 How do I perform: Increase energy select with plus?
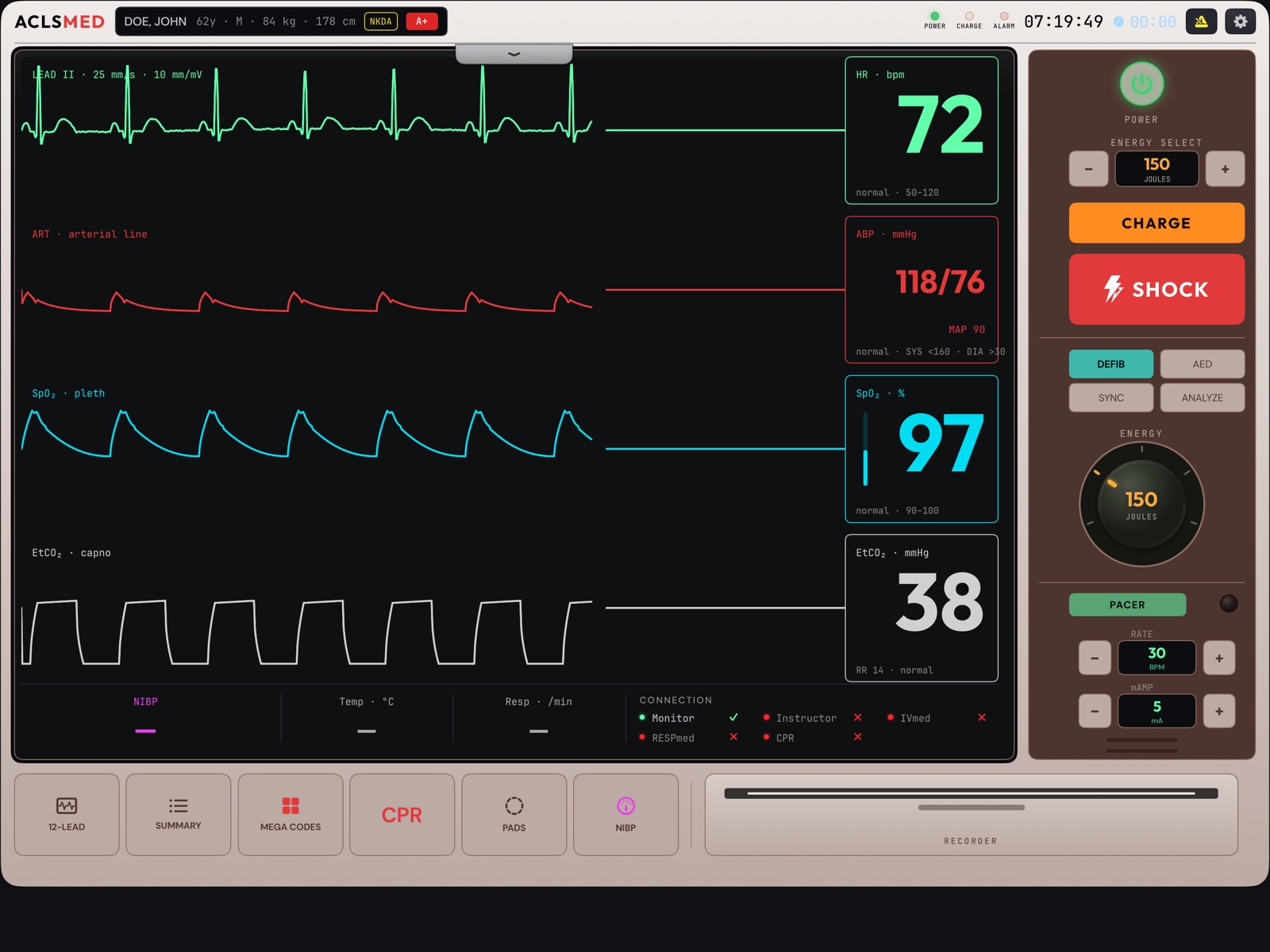point(1225,169)
